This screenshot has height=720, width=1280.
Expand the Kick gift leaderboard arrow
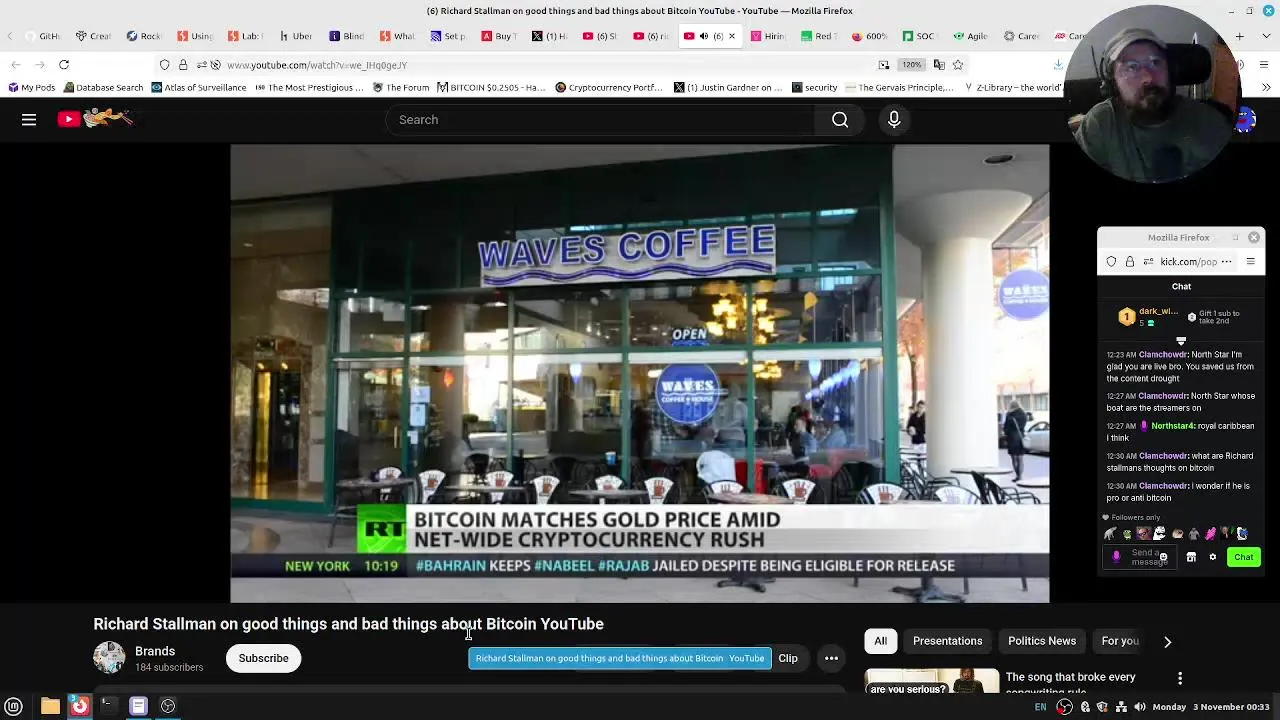pos(1181,341)
